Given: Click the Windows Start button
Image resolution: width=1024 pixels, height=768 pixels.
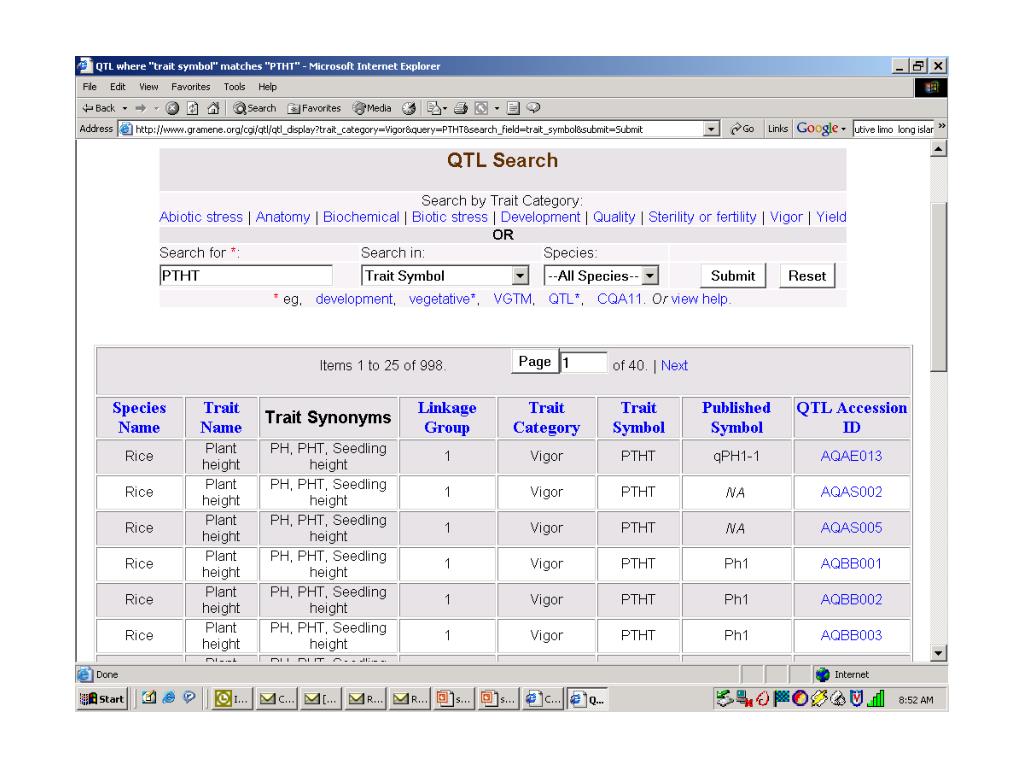Looking at the screenshot, I should [x=102, y=699].
